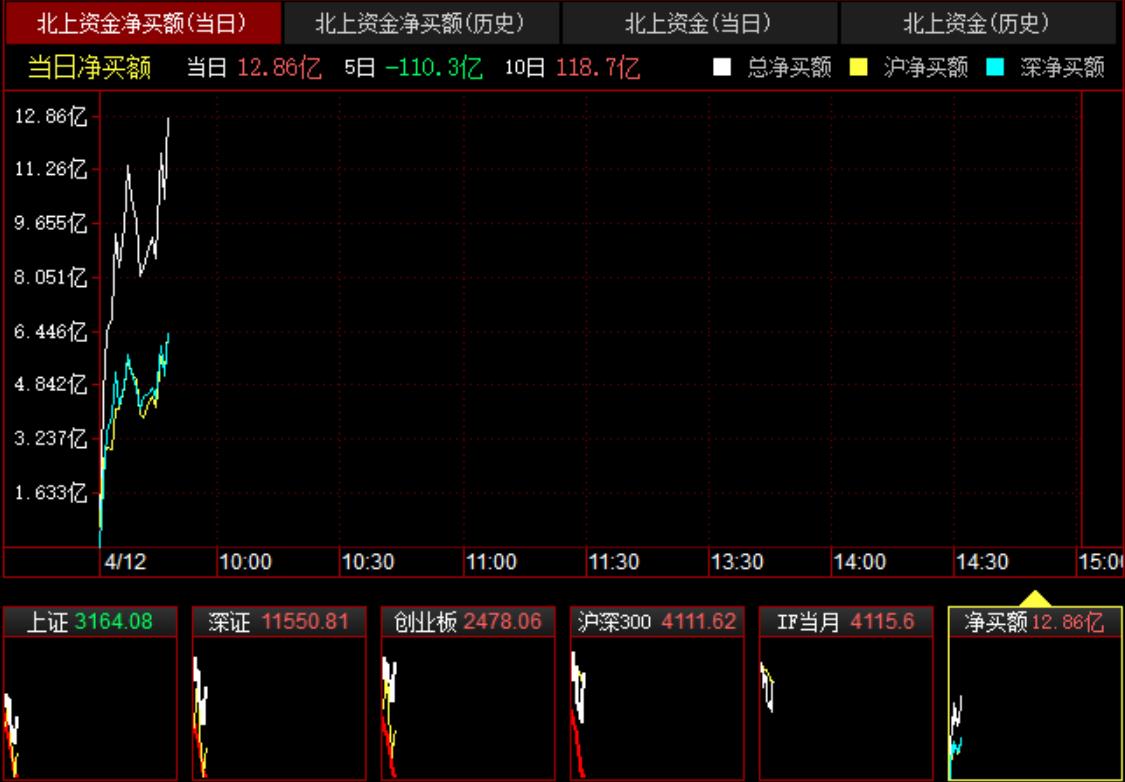Switch to 北上资金净买额(历史) tab
The image size is (1125, 782).
tap(421, 23)
